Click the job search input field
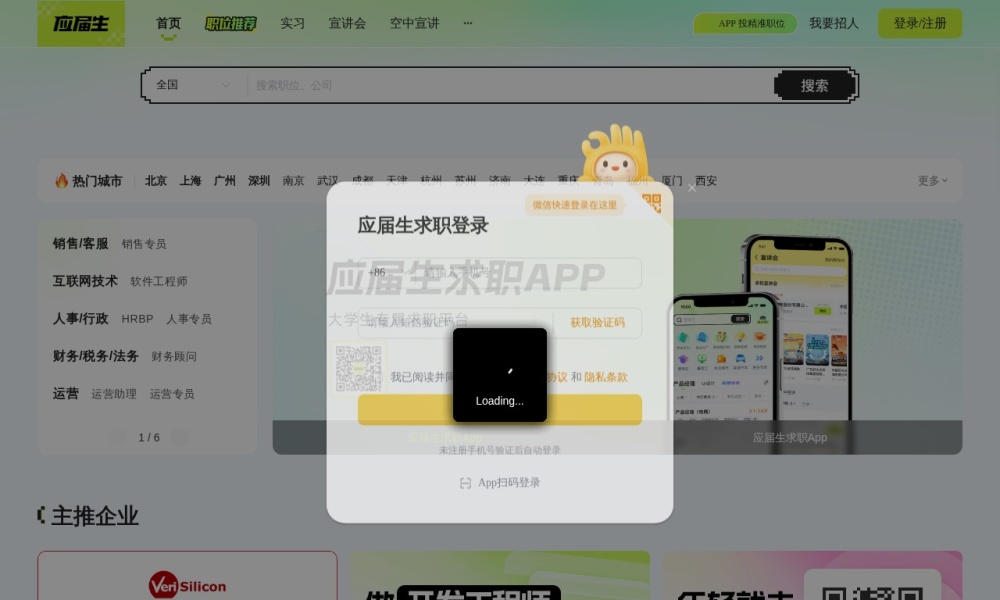The height and width of the screenshot is (600, 1000). coord(510,85)
